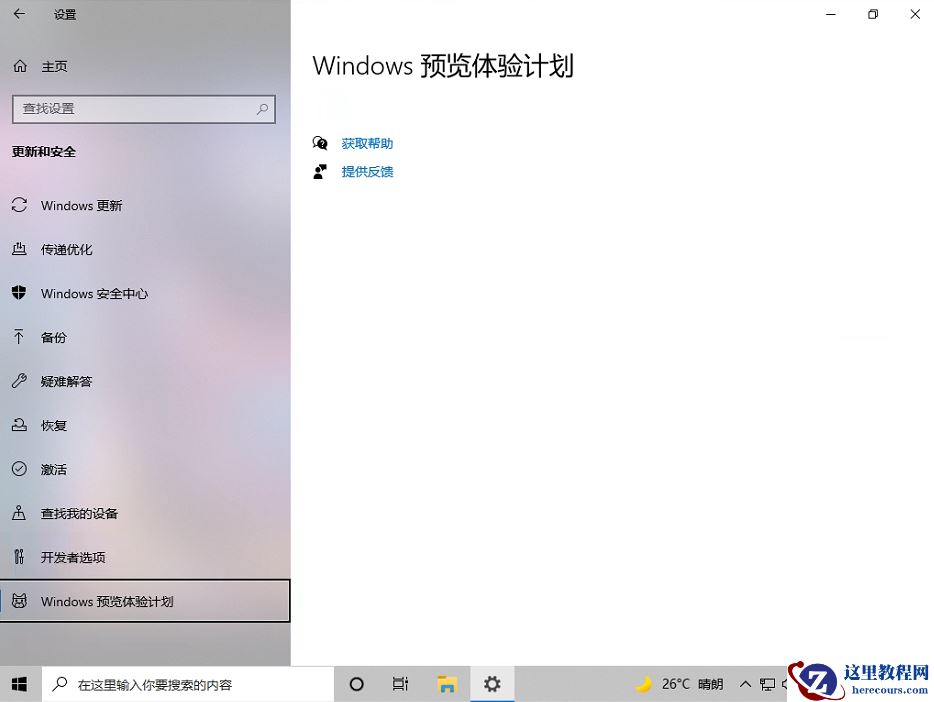Select the 备份 upload-arrow icon
Viewport: 934px width, 702px height.
[x=20, y=337]
